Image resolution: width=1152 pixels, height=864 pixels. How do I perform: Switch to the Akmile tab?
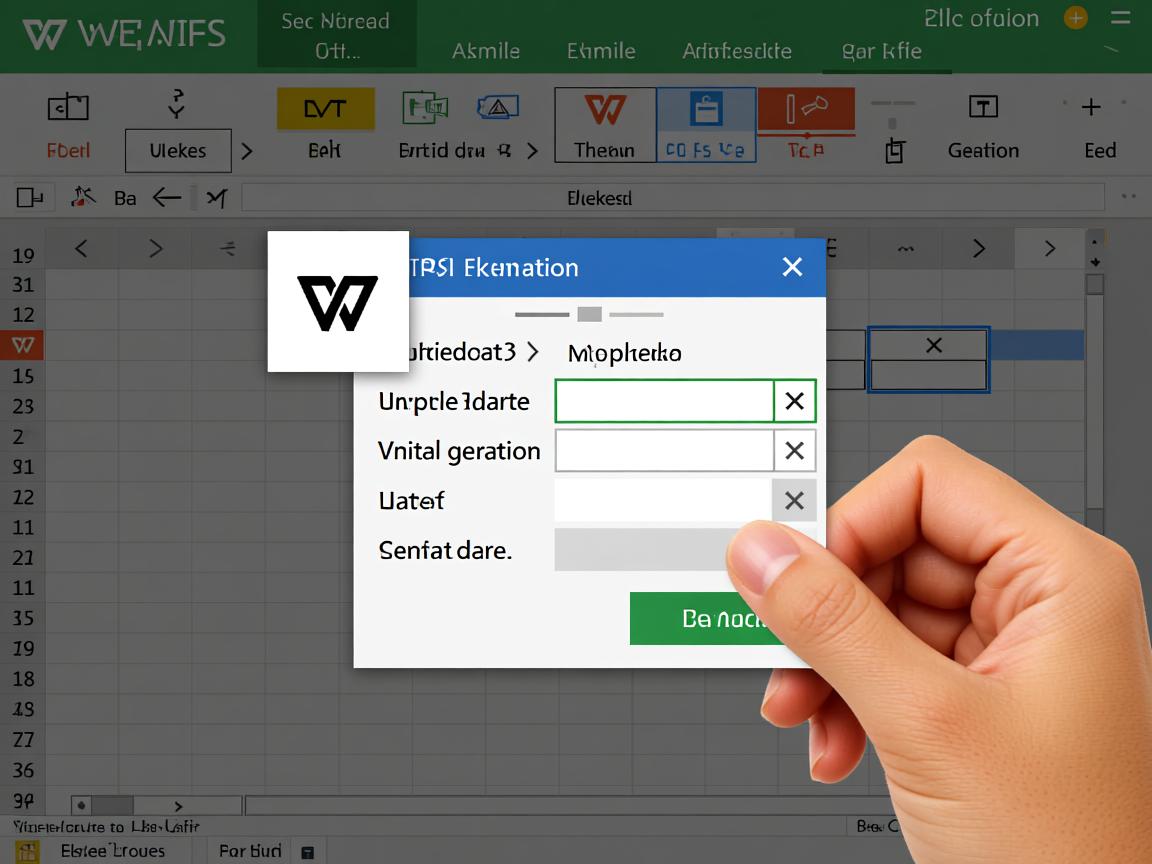point(485,51)
